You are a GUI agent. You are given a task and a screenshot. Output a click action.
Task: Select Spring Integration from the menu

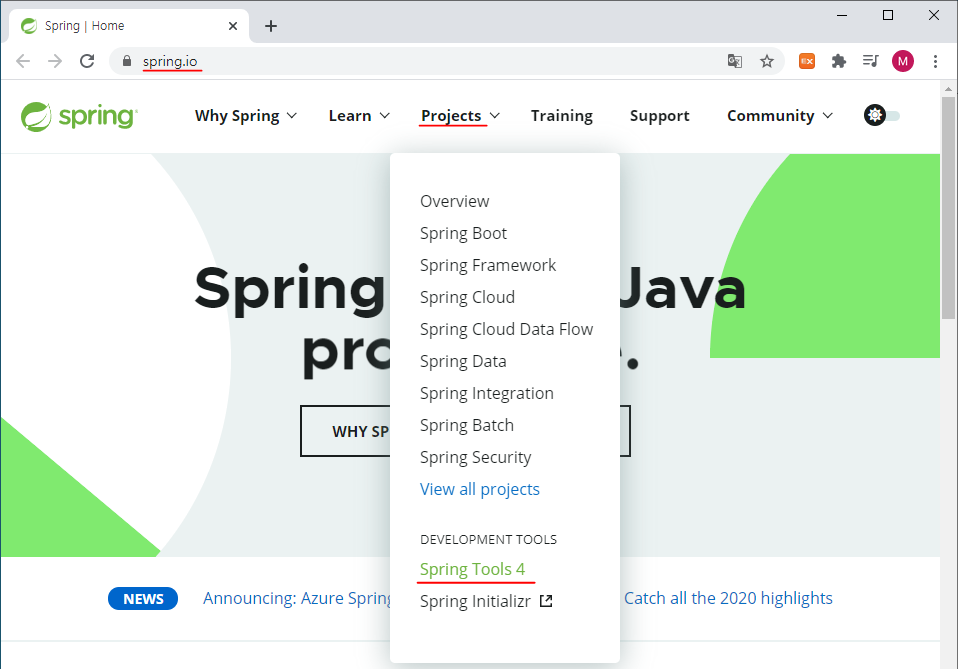point(487,393)
